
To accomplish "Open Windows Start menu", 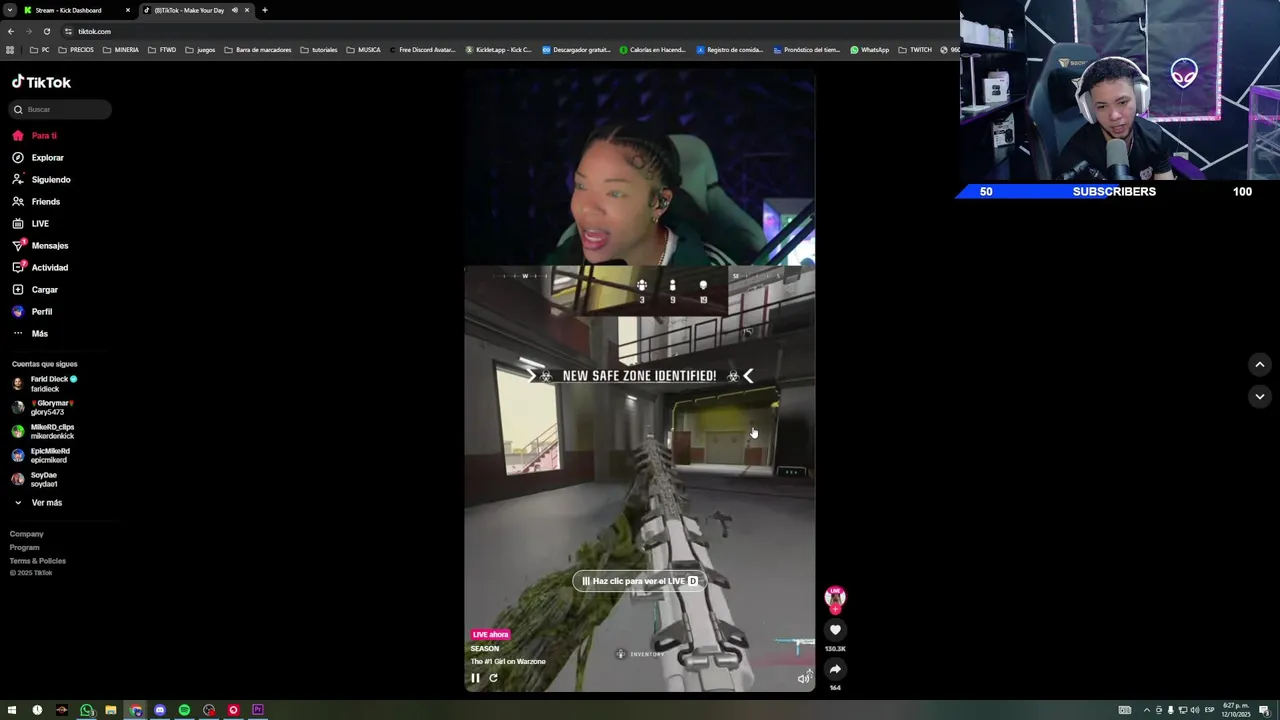I will pos(12,710).
